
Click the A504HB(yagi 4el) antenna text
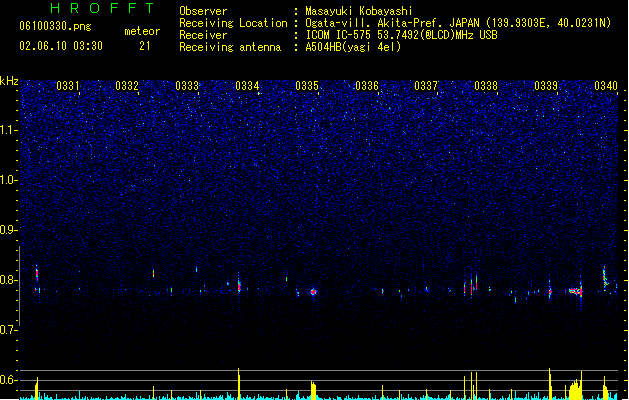353,47
